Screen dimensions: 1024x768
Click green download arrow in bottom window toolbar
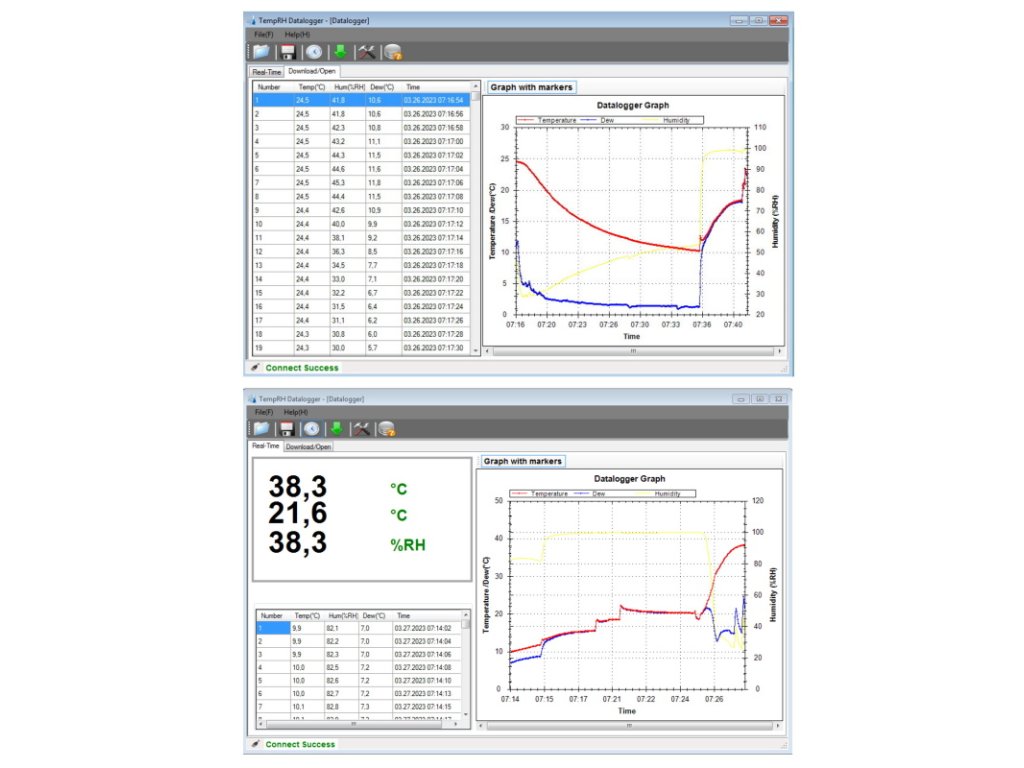336,428
